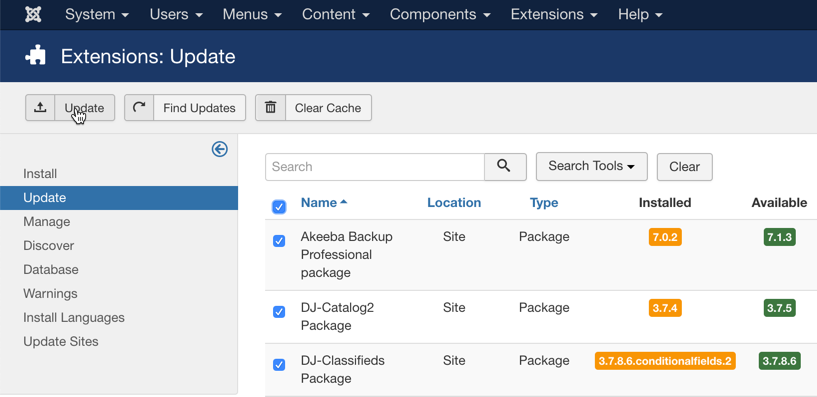Click the Clear search button

[684, 167]
